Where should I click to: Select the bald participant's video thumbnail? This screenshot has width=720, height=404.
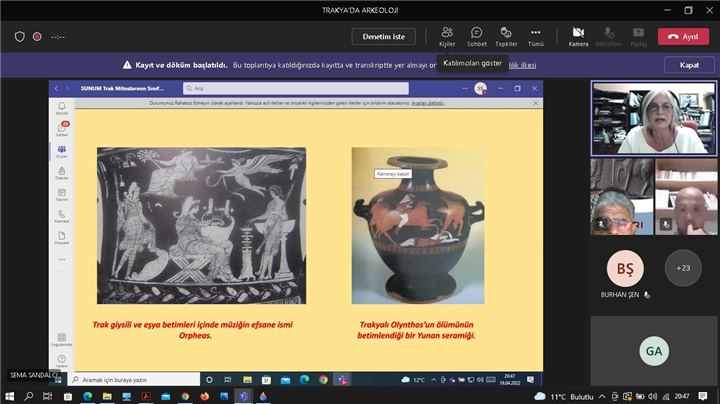(x=686, y=196)
